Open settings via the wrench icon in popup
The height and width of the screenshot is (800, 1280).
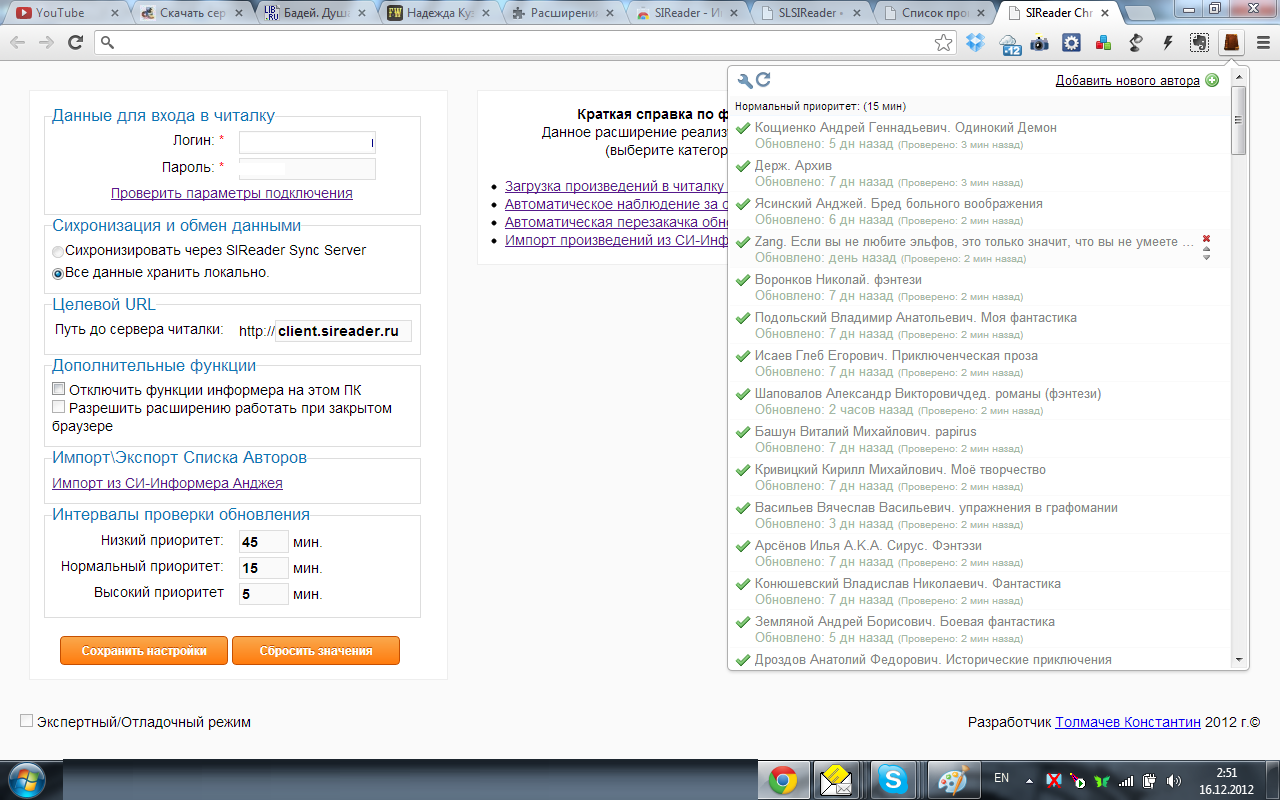coord(744,81)
